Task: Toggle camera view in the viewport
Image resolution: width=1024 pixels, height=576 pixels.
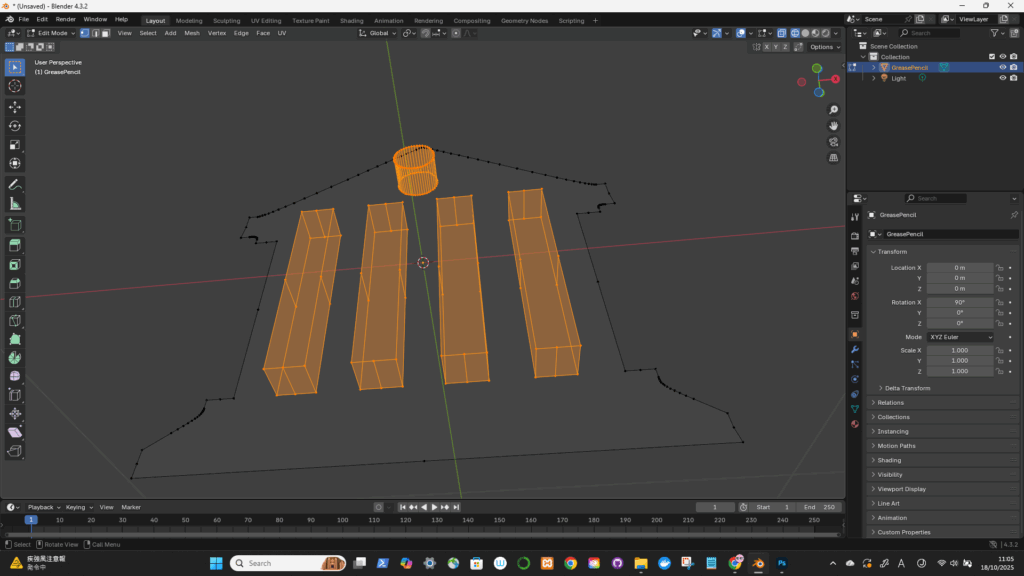Action: (834, 142)
